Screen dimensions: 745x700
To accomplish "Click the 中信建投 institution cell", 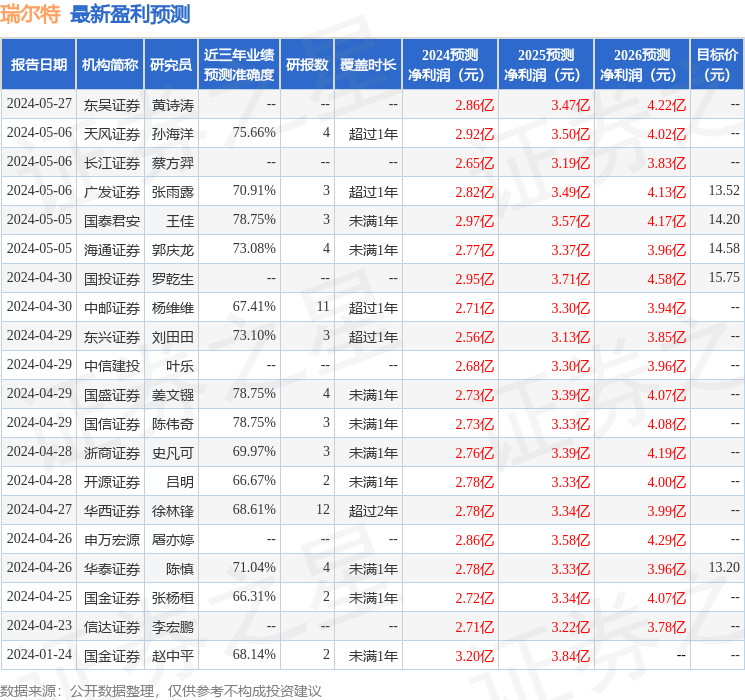I will tap(112, 366).
